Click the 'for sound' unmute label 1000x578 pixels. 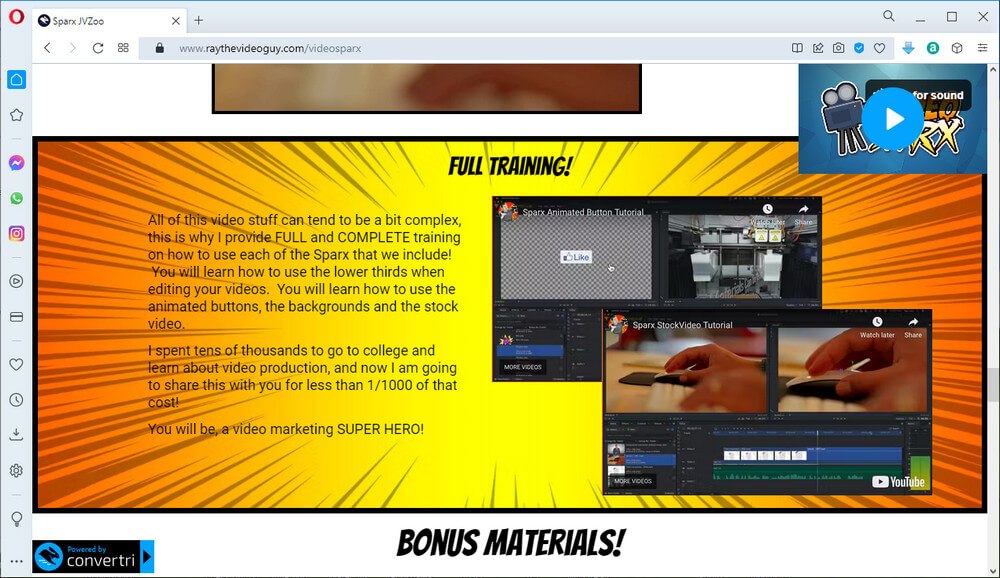coord(938,95)
